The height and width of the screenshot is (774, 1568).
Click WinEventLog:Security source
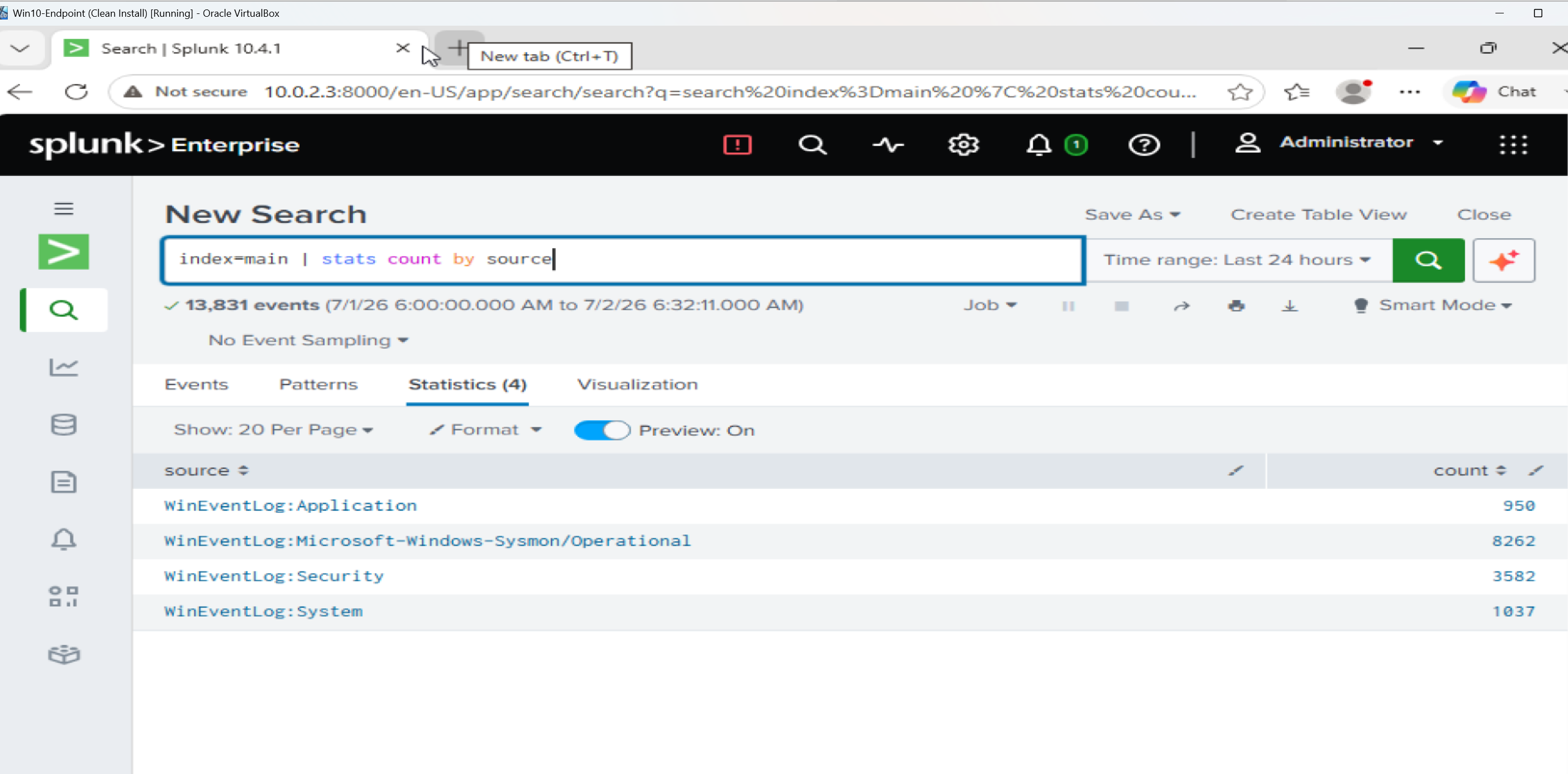[274, 576]
